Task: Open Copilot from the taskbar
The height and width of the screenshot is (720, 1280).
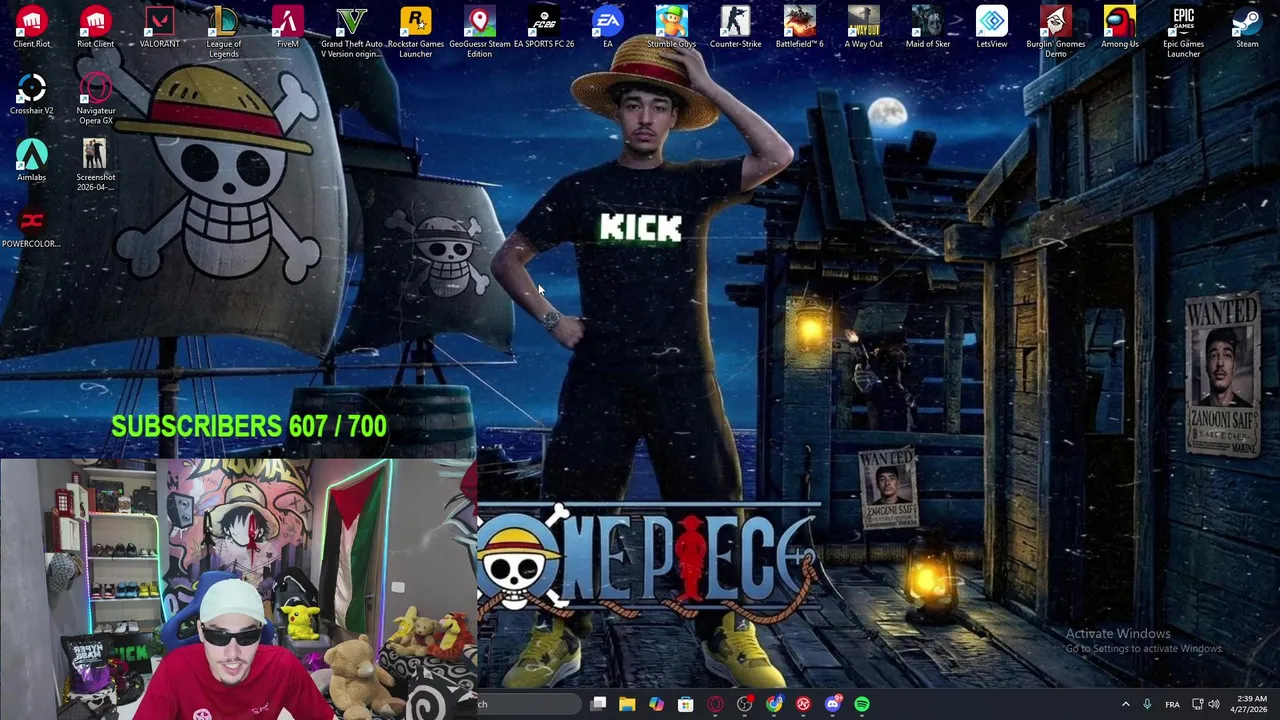Action: [656, 704]
